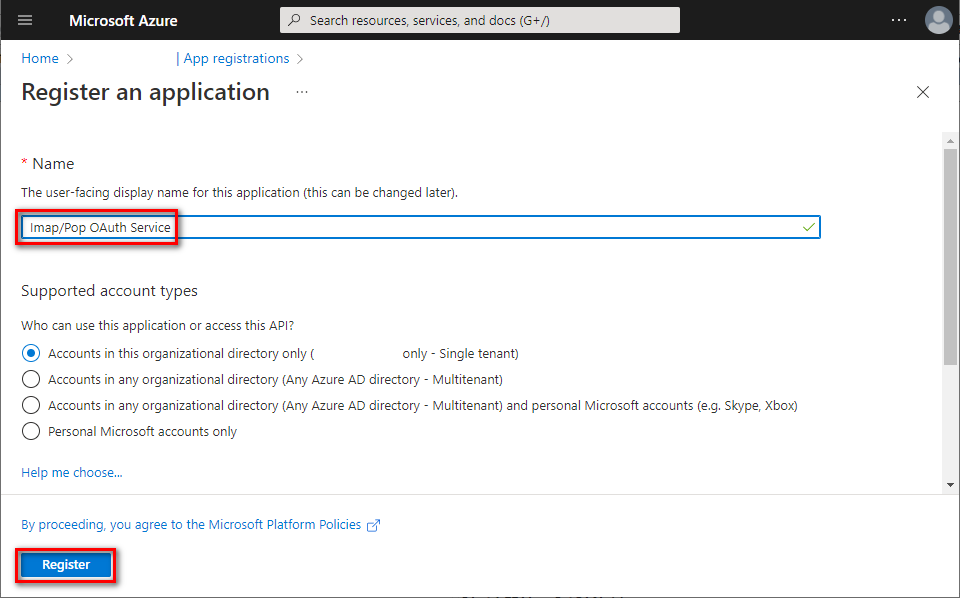The width and height of the screenshot is (960, 598).
Task: Click the breadcrumb chevron after Home
Action: (x=70, y=59)
